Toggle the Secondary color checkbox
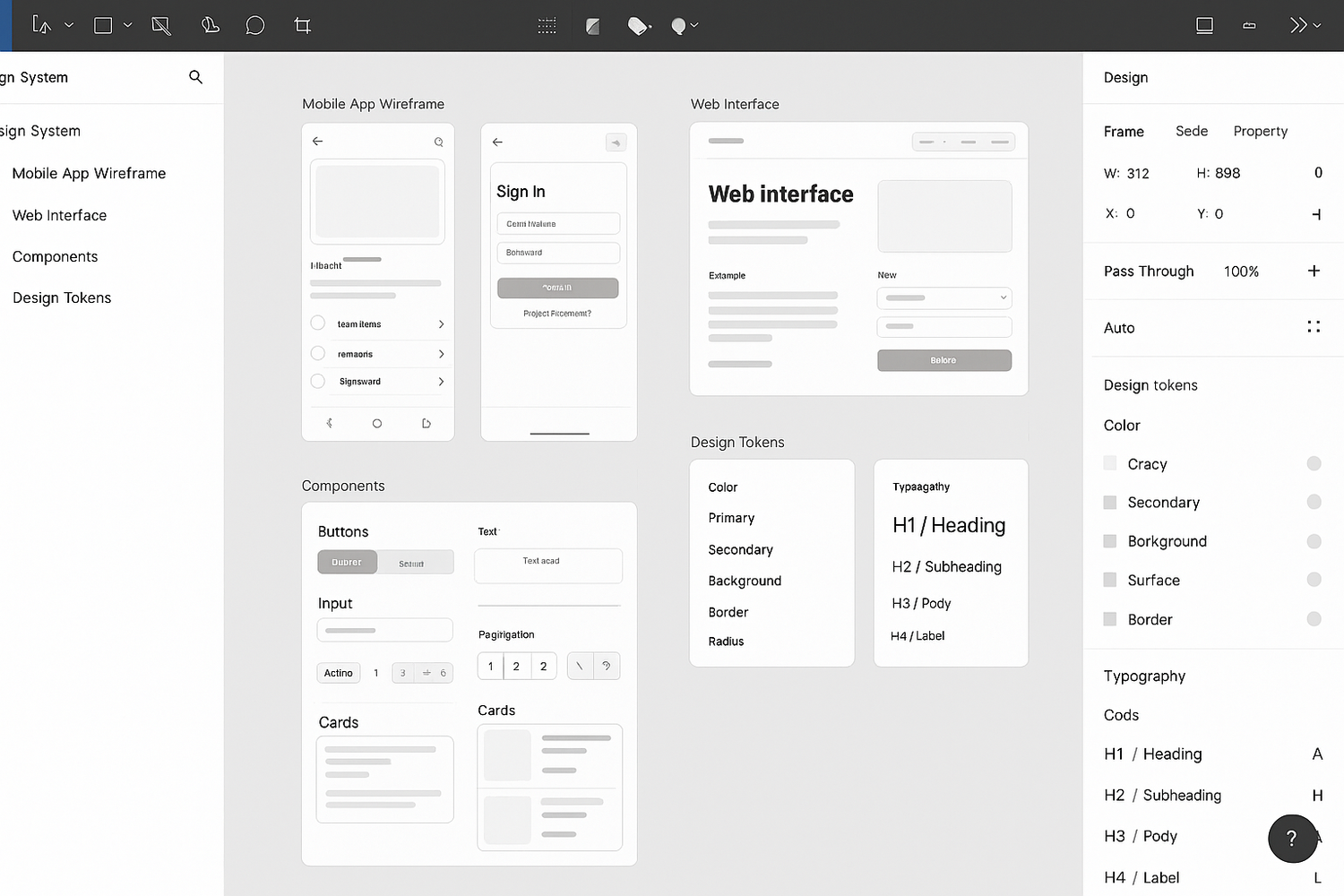1344x896 pixels. [1110, 503]
